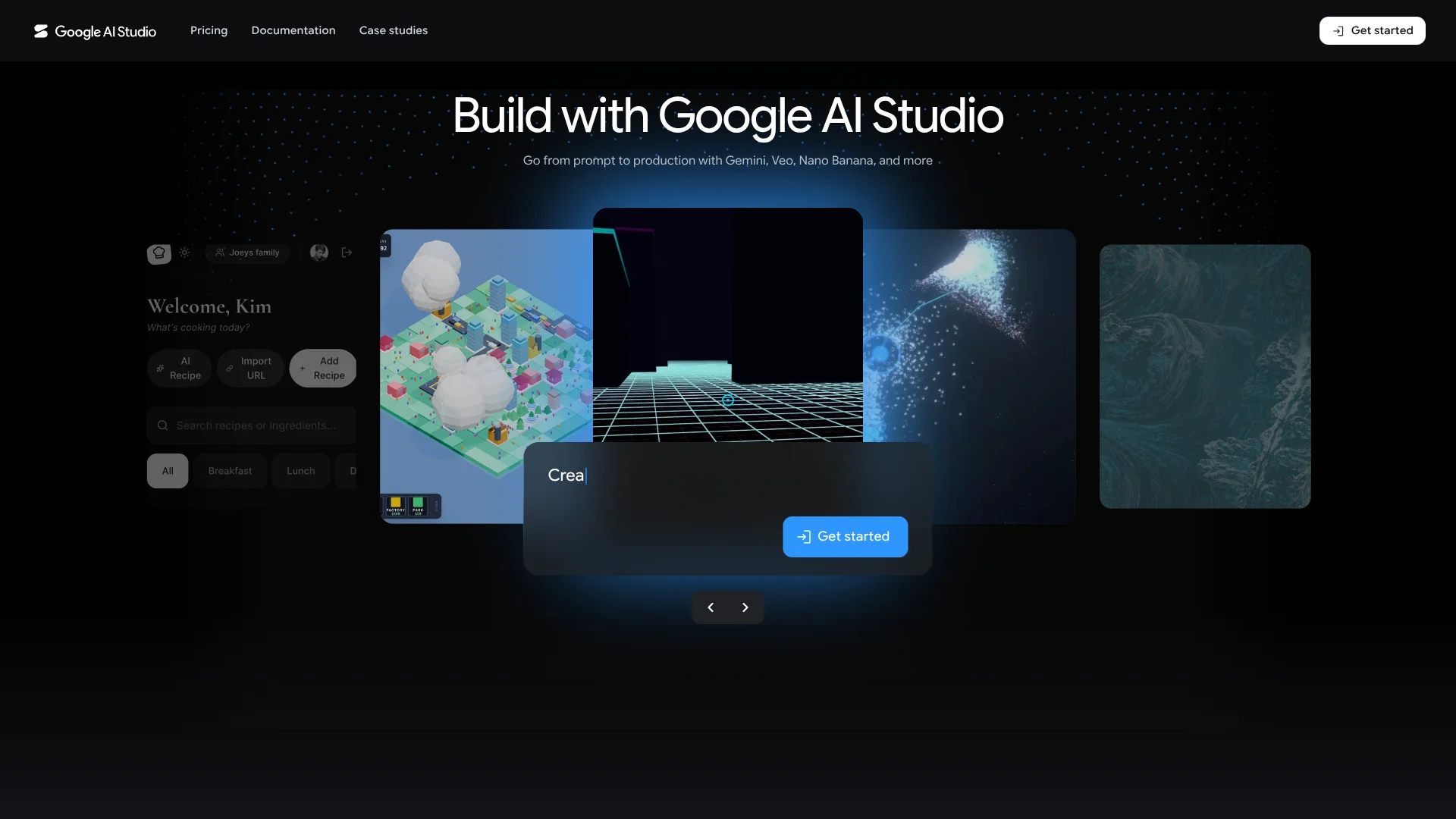Click the user avatar in recipe app
The image size is (1456, 819).
tap(319, 253)
